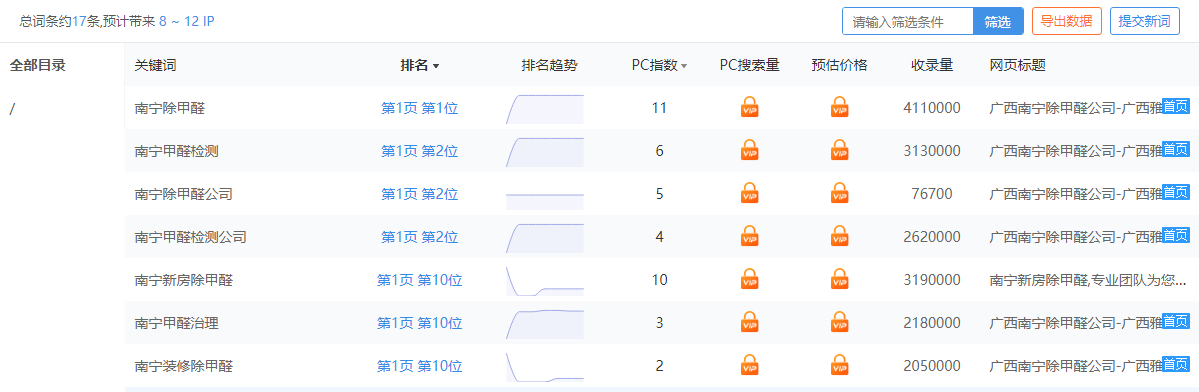The width and height of the screenshot is (1199, 392).
Task: Click 首页 badge in 南宁甲醛检测 row
Action: [x=1175, y=148]
